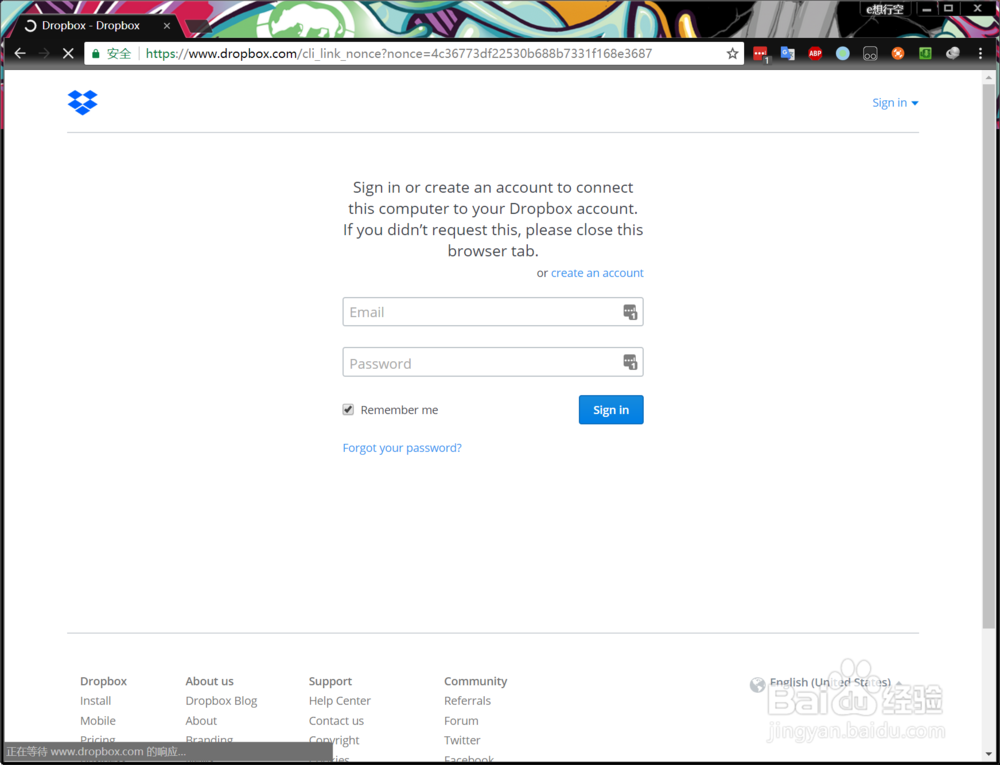This screenshot has width=1000, height=765.
Task: Click the About us footer heading
Action: (209, 681)
